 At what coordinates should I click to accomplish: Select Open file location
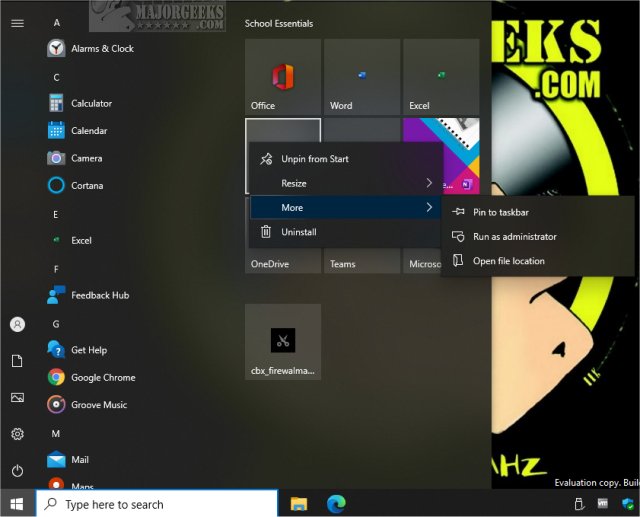(538, 261)
